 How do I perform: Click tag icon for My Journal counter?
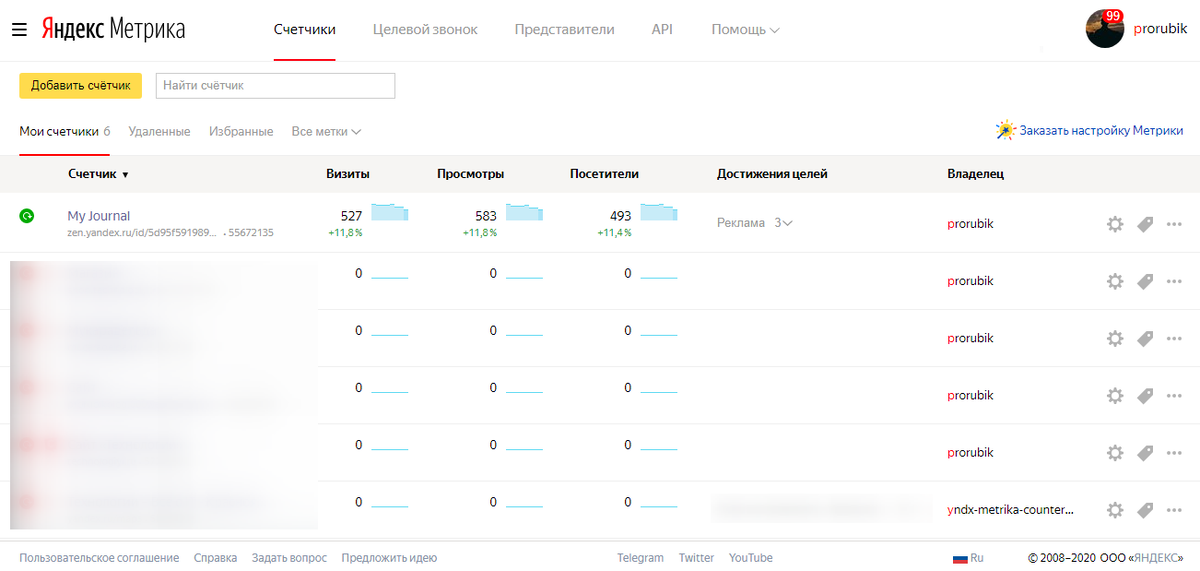(x=1145, y=224)
